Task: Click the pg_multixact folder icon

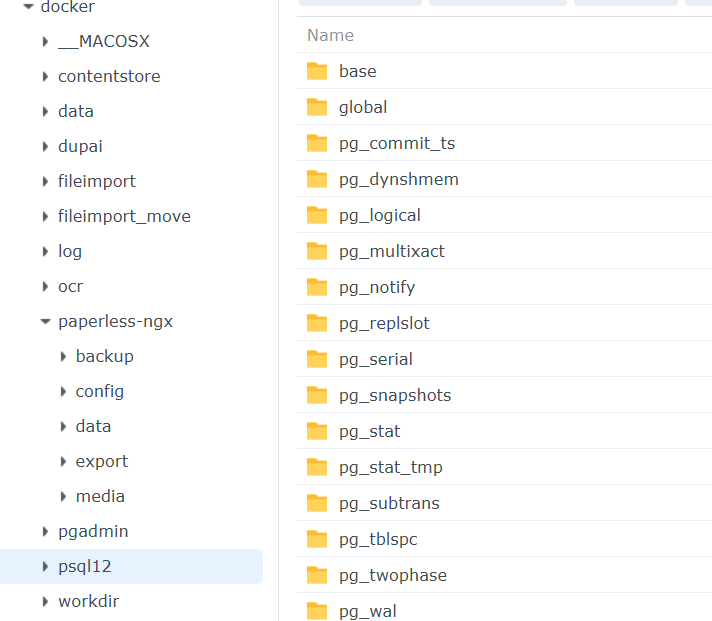Action: point(316,251)
